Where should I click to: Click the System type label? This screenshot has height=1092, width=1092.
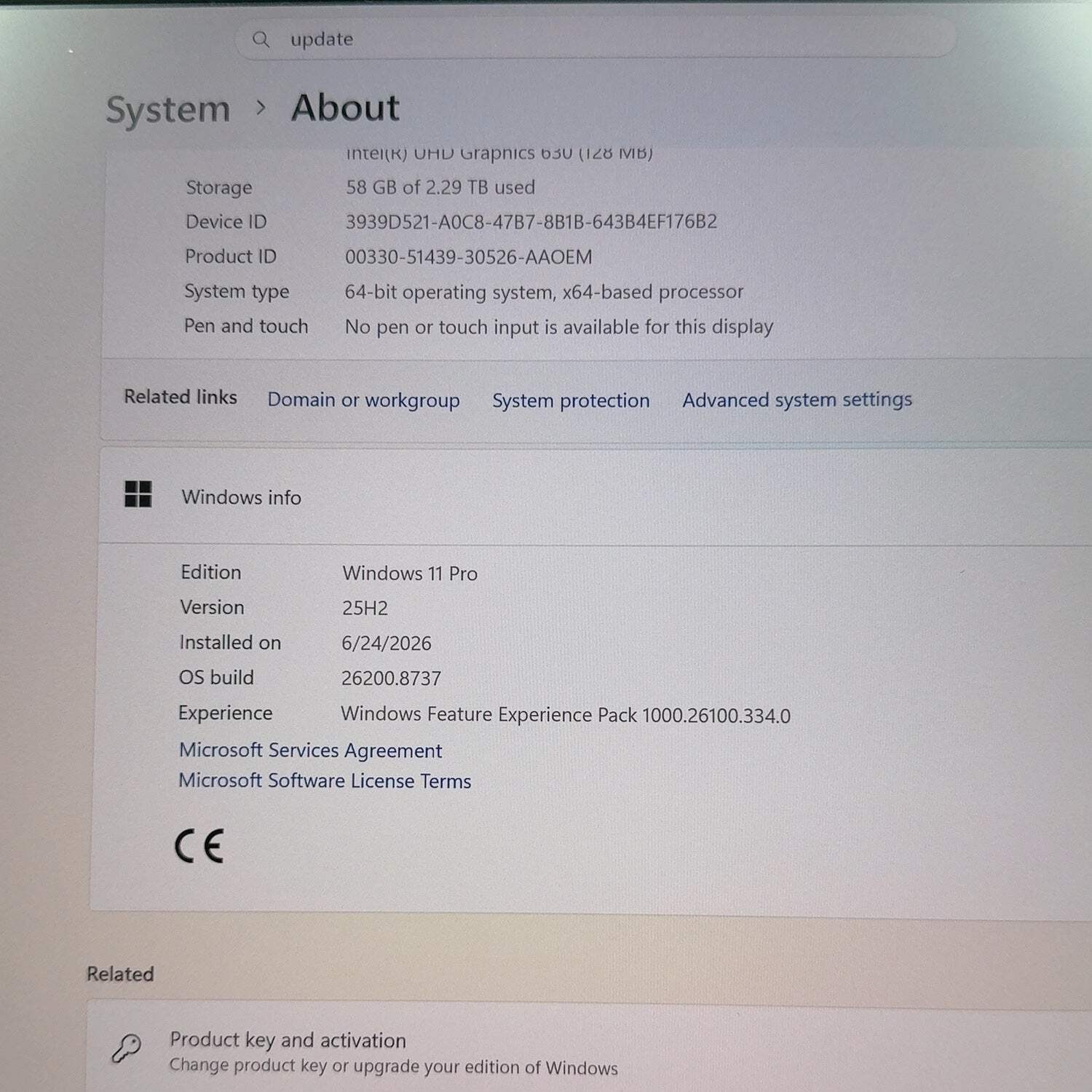point(237,291)
